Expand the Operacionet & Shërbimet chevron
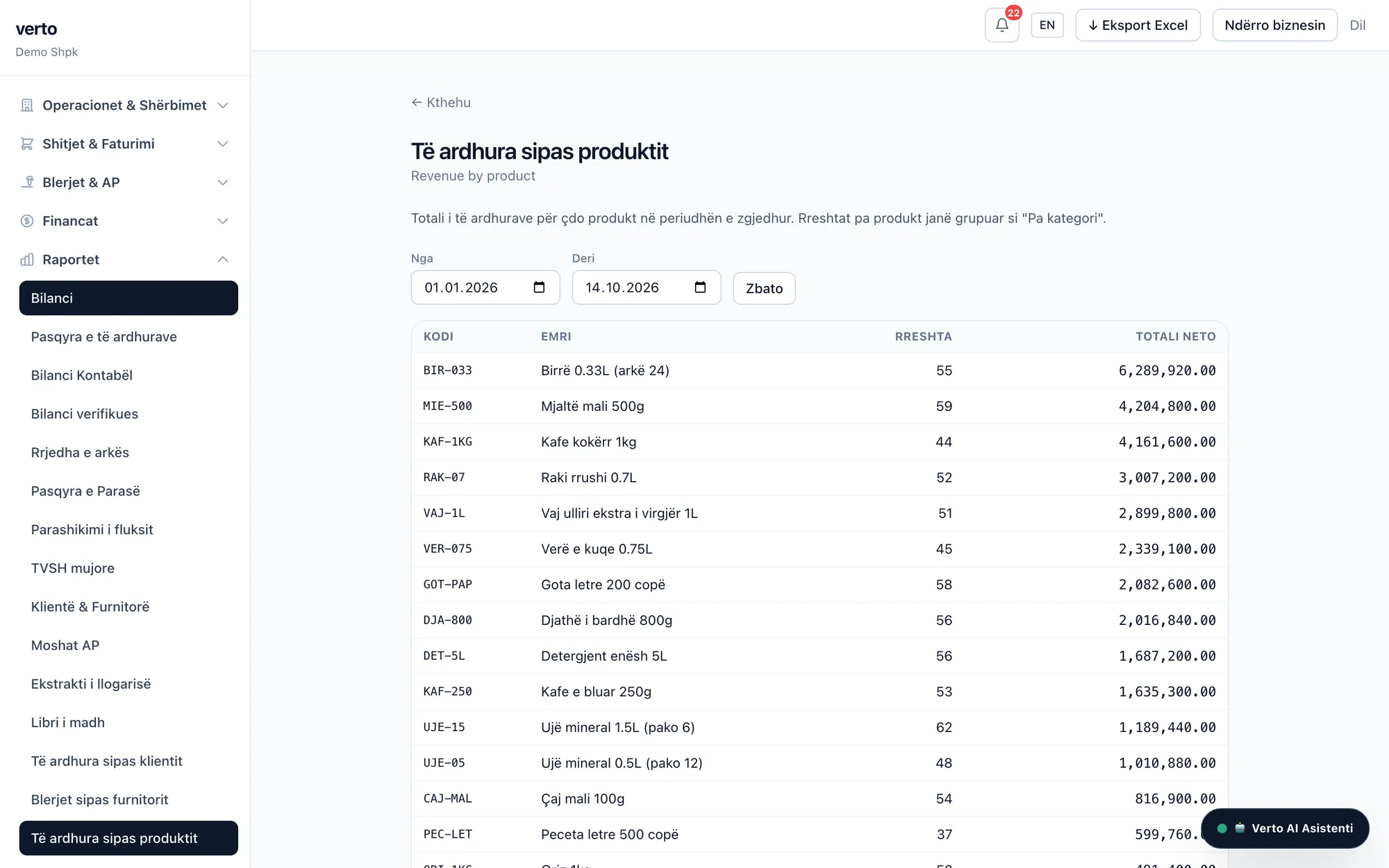The width and height of the screenshot is (1389, 868). click(x=223, y=106)
